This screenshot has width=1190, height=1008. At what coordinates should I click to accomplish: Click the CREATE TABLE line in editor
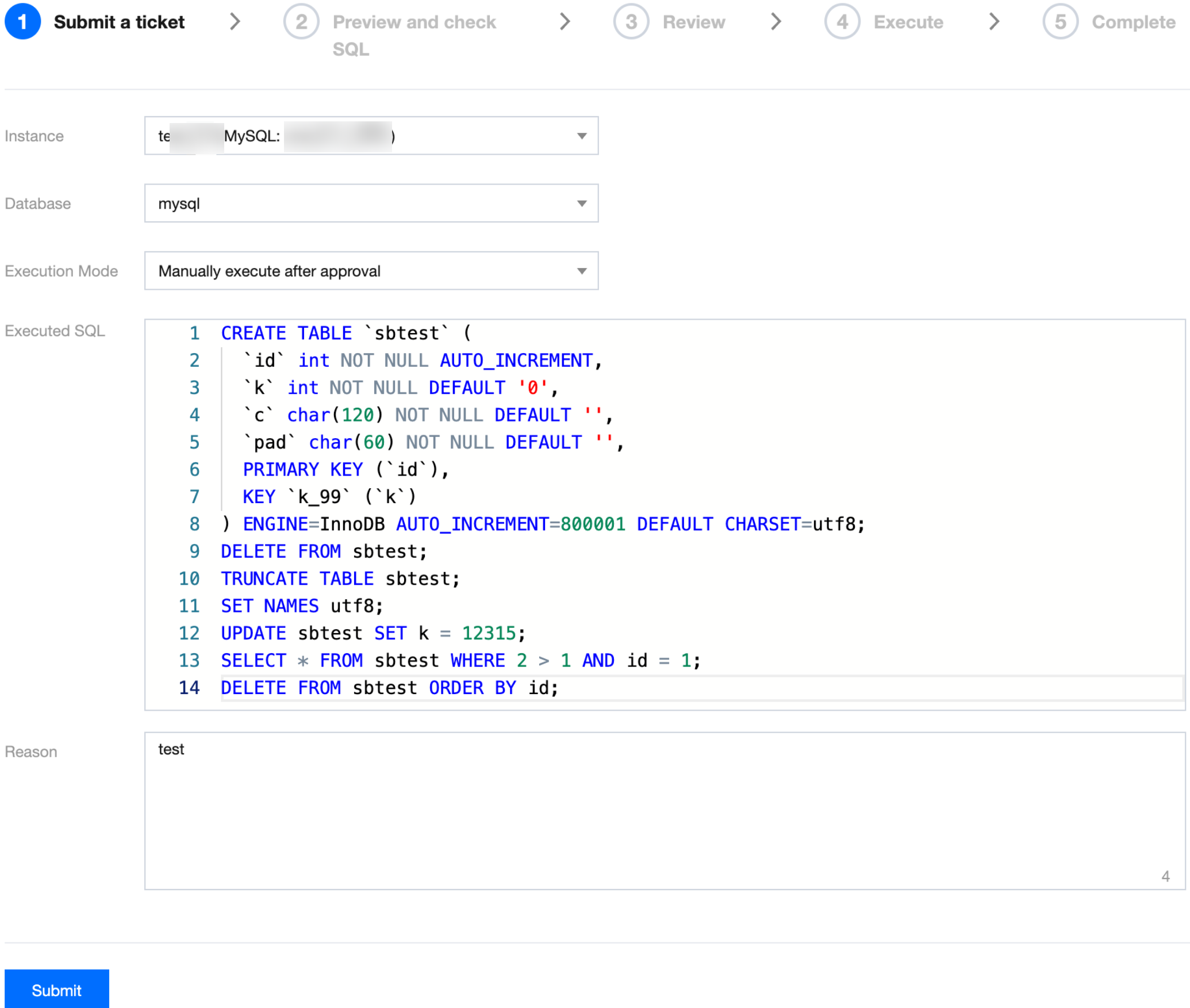[345, 333]
